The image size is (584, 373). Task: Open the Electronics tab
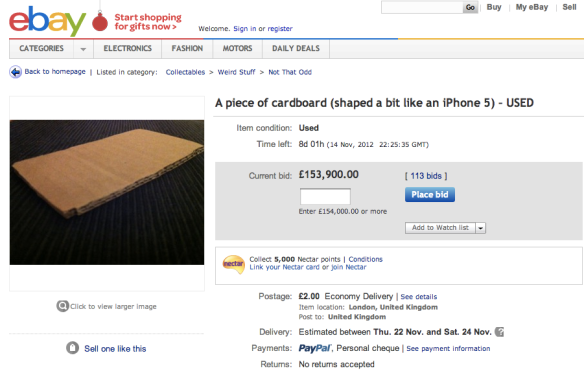(128, 49)
